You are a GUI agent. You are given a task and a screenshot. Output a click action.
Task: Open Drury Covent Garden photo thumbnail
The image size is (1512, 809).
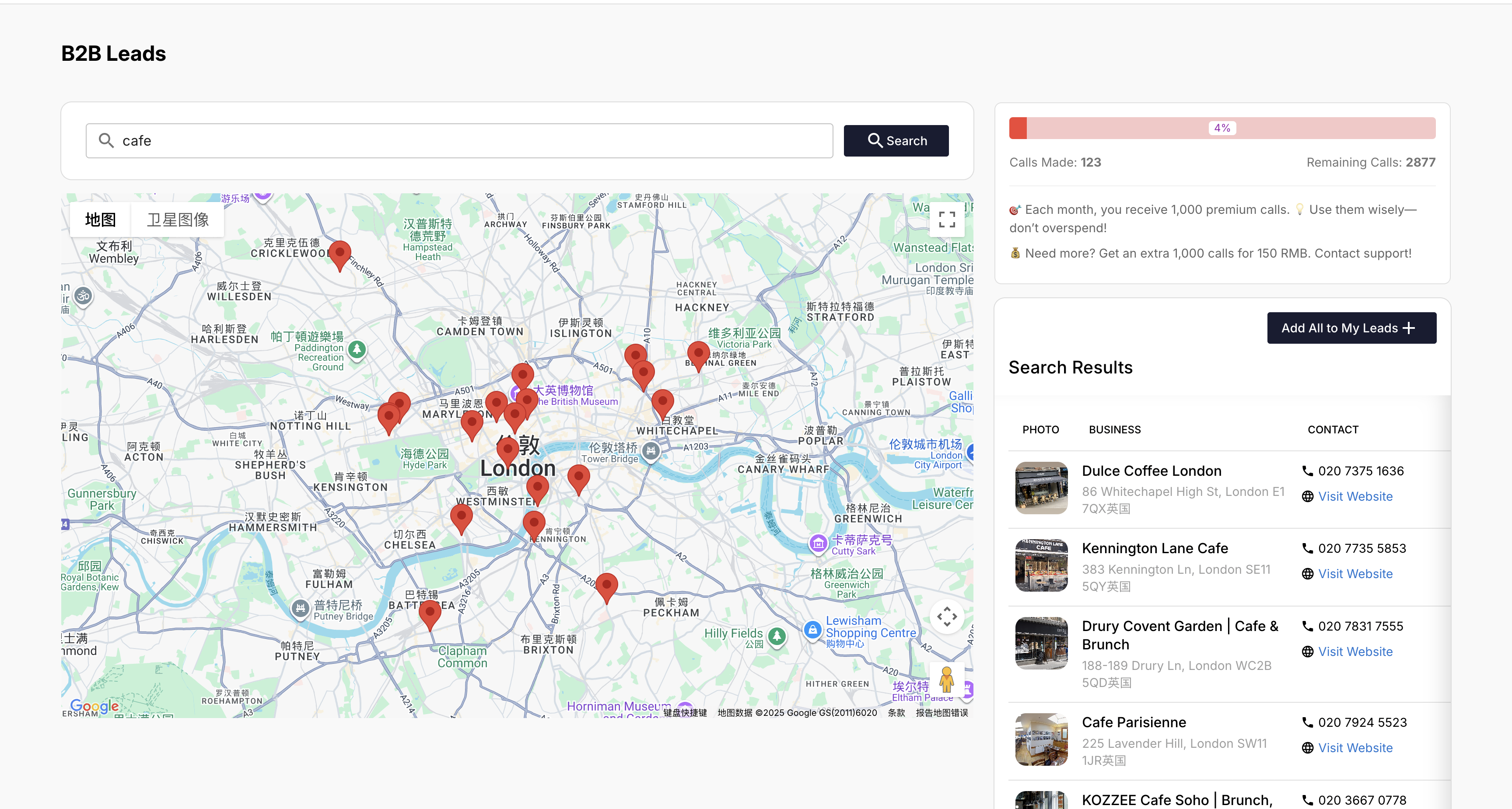tap(1041, 643)
